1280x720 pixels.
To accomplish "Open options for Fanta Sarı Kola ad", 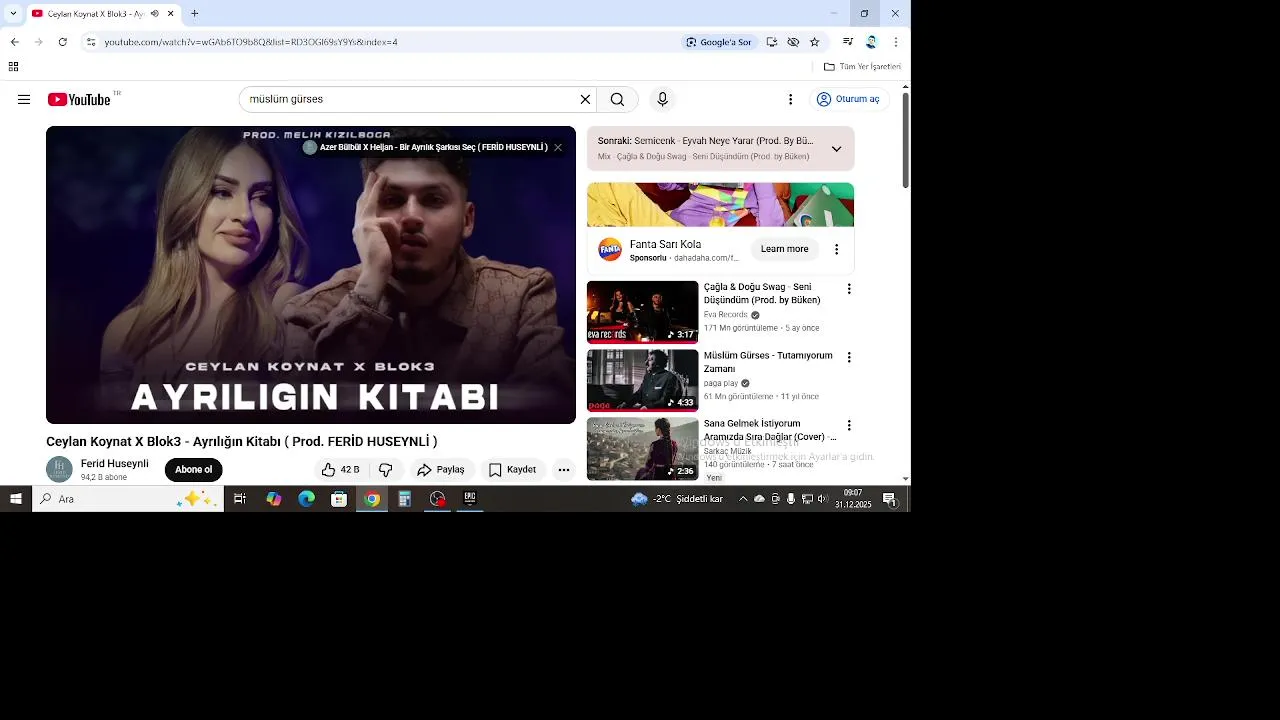I will (836, 249).
